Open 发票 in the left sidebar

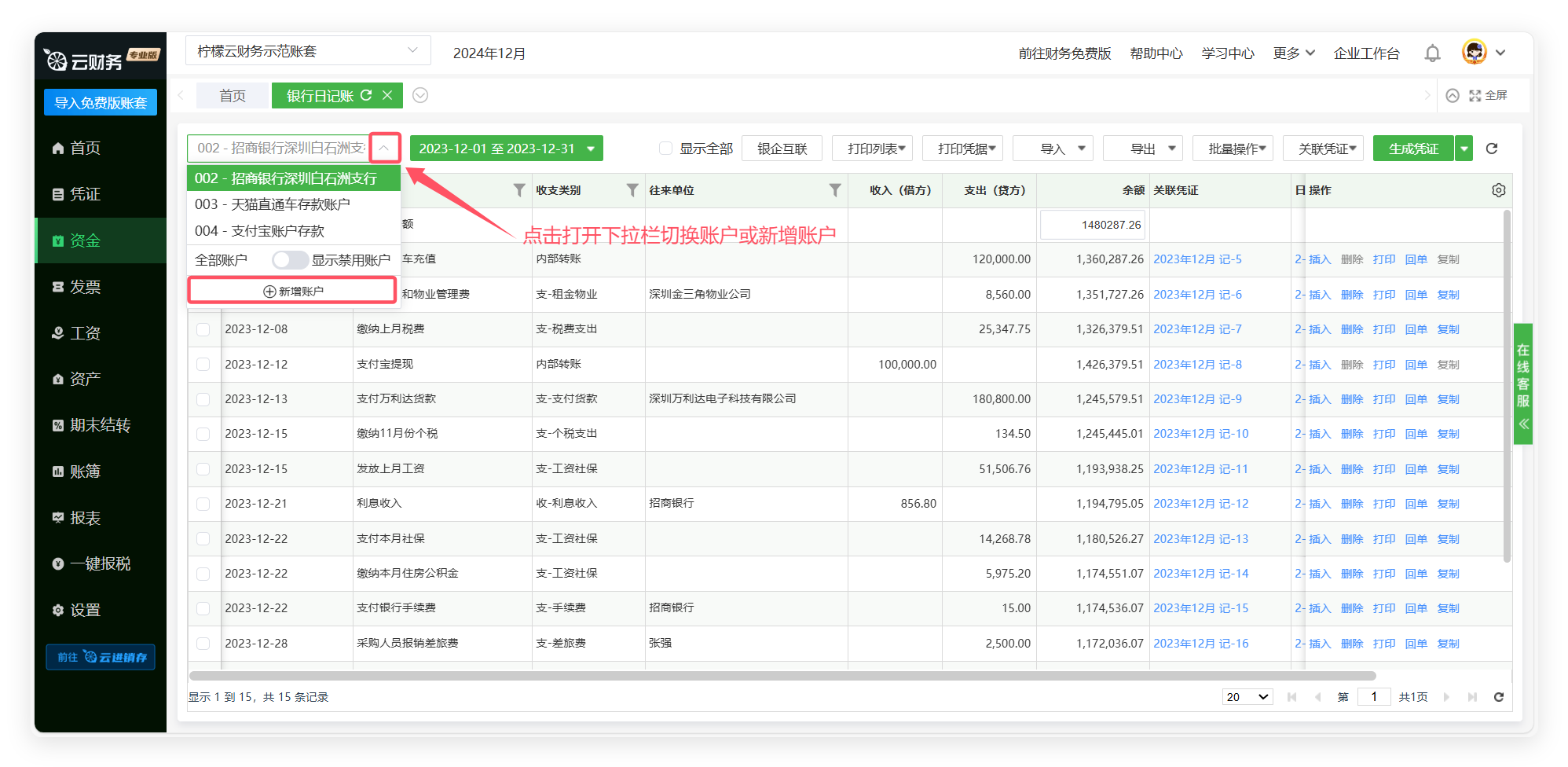85,287
